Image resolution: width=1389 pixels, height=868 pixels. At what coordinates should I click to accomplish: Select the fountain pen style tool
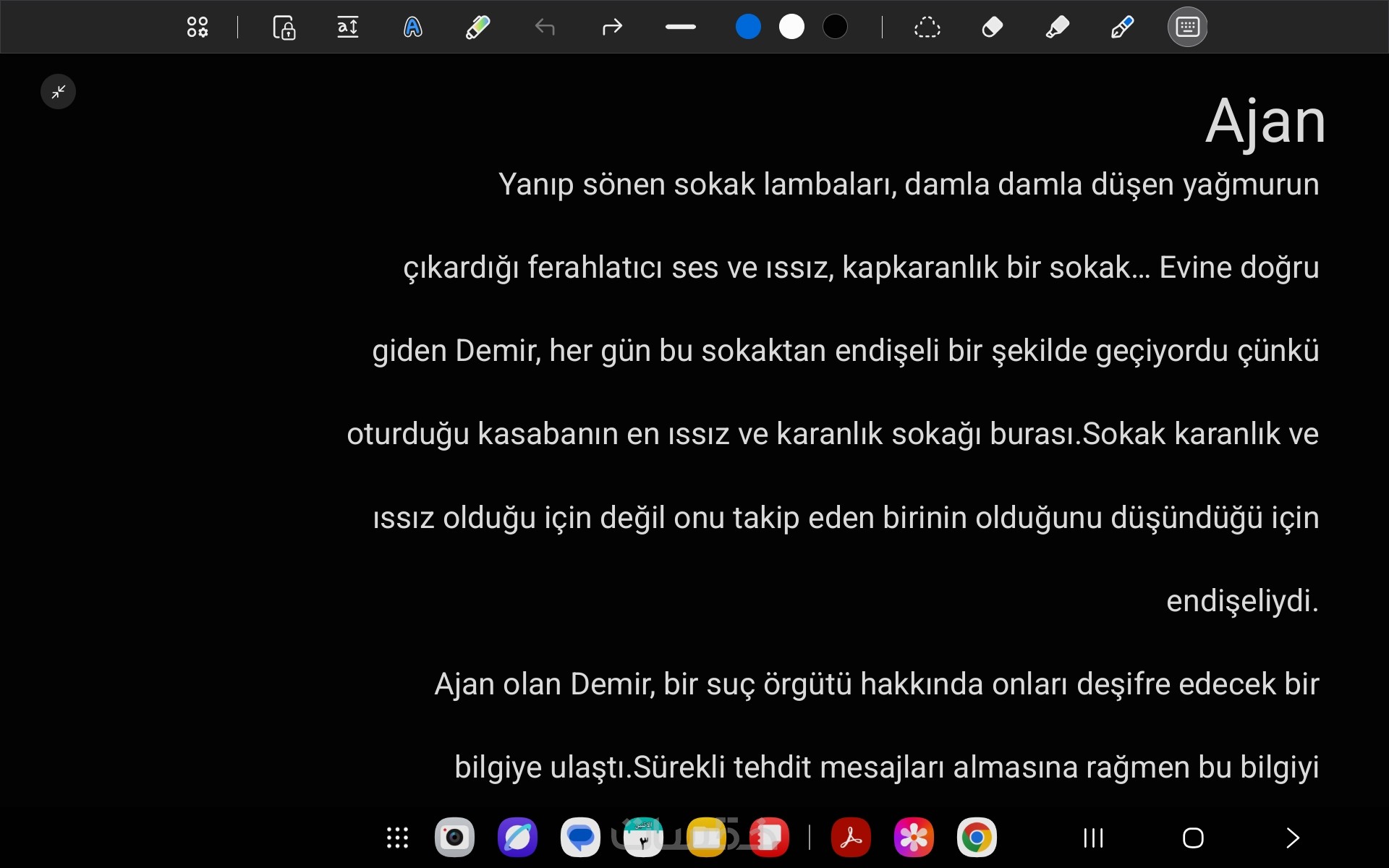click(x=1122, y=27)
